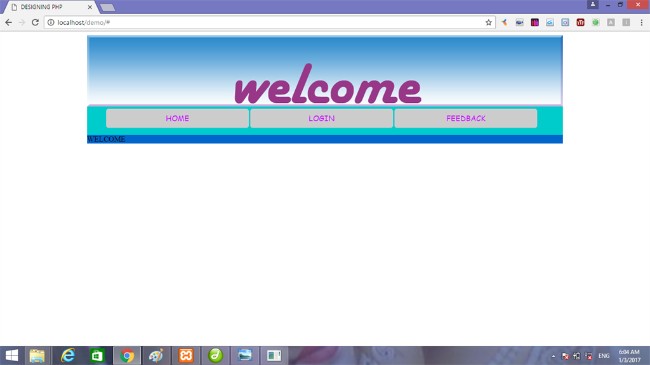
Task: Switch to Google Chrome in the taskbar
Action: 127,355
